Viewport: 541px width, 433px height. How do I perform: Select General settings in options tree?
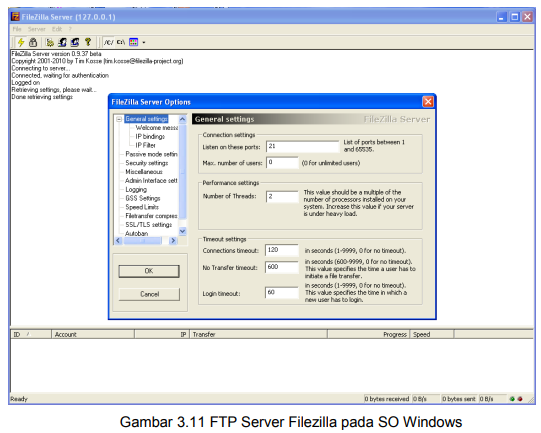(146, 119)
